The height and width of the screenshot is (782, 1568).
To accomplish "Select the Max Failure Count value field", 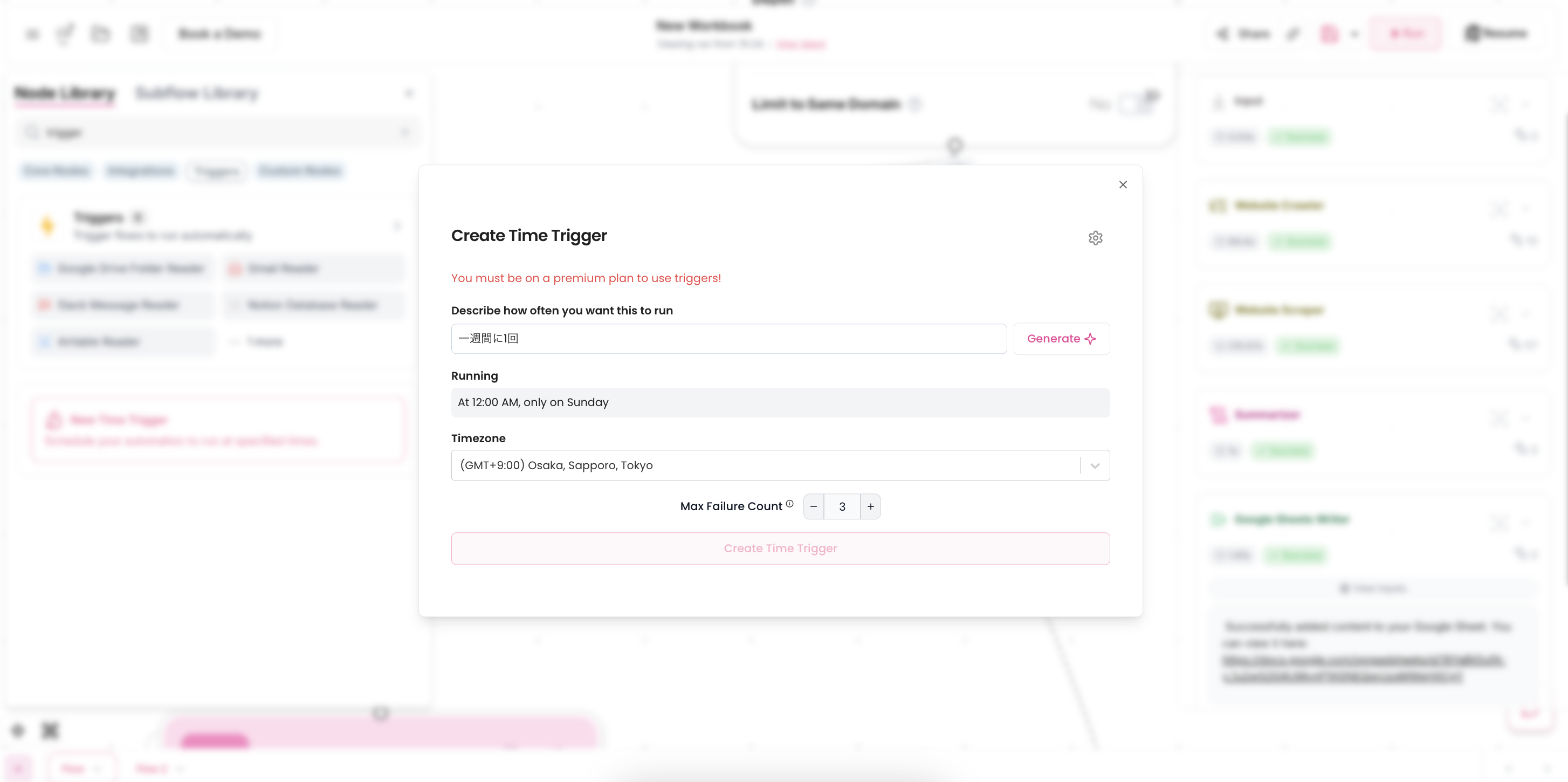I will pyautogui.click(x=842, y=507).
